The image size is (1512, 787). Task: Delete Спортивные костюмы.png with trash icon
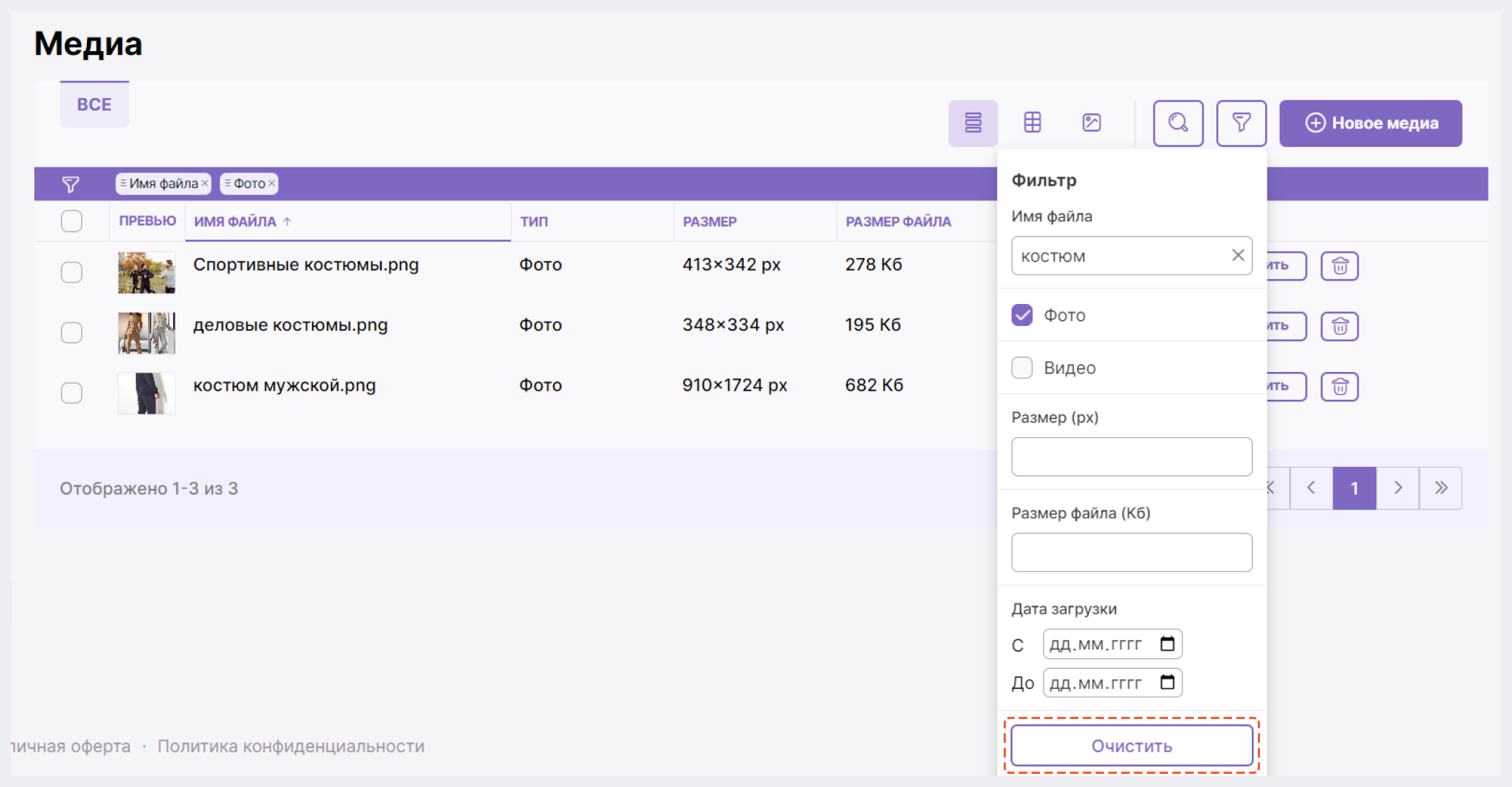click(1340, 266)
